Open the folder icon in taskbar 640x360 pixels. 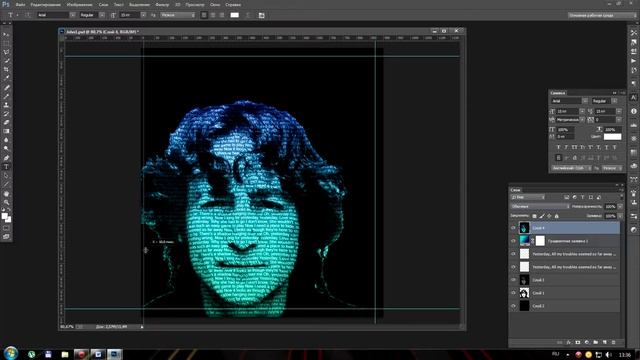64,354
